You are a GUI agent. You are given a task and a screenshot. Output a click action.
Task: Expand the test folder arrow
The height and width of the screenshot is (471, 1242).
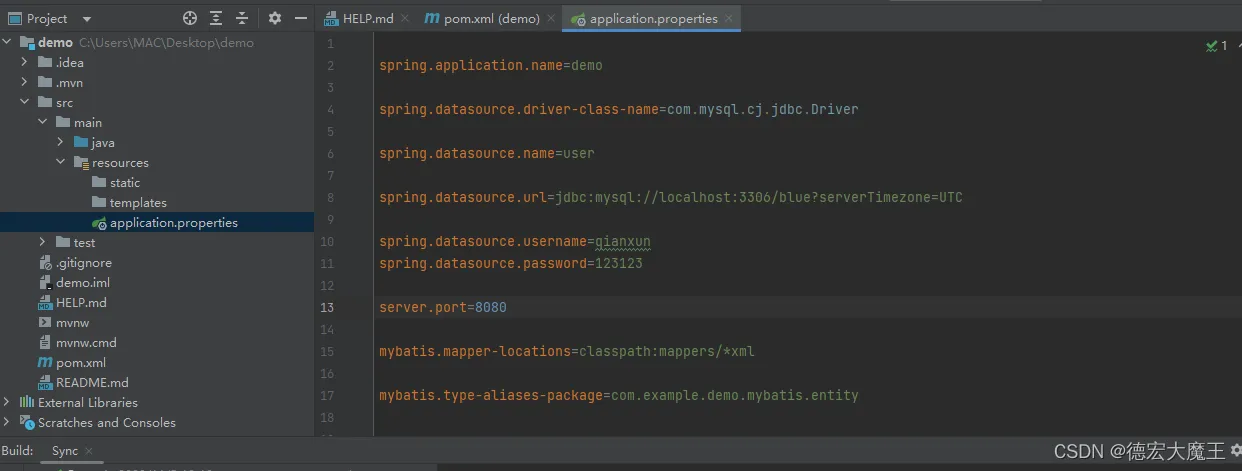tap(43, 242)
